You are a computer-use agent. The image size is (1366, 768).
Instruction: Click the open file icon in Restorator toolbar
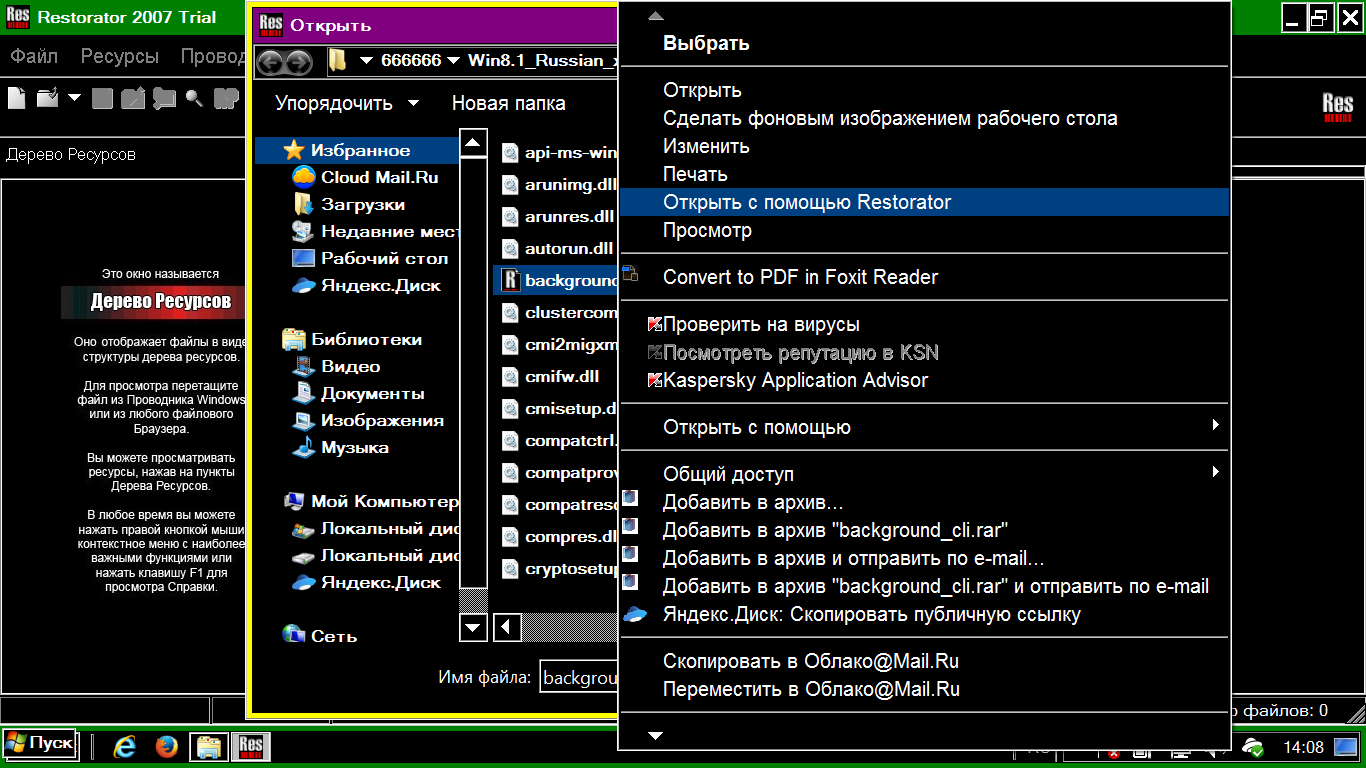point(47,98)
